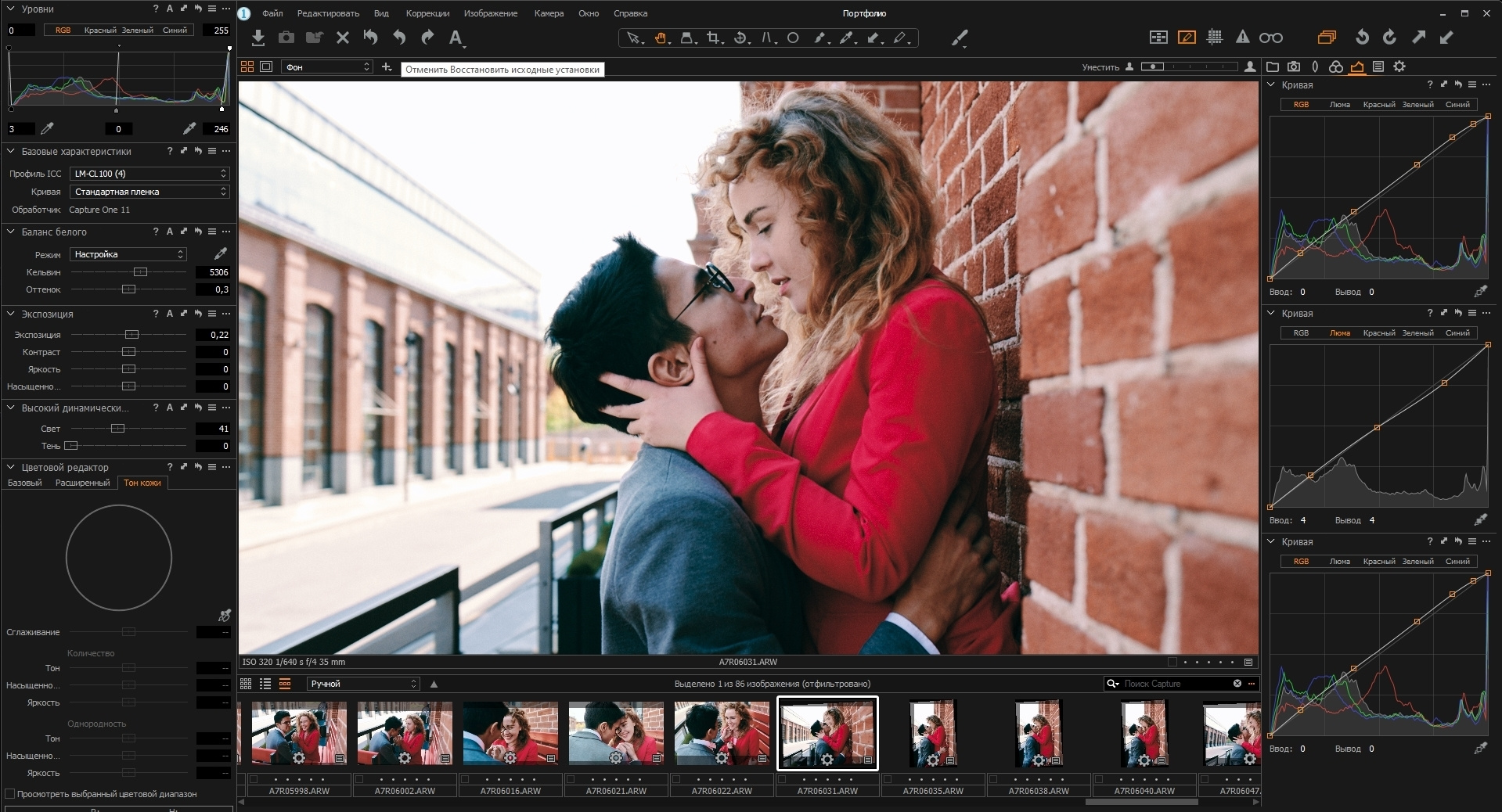Tick checkbox for A7R05998.ARW thumbnail

[254, 779]
